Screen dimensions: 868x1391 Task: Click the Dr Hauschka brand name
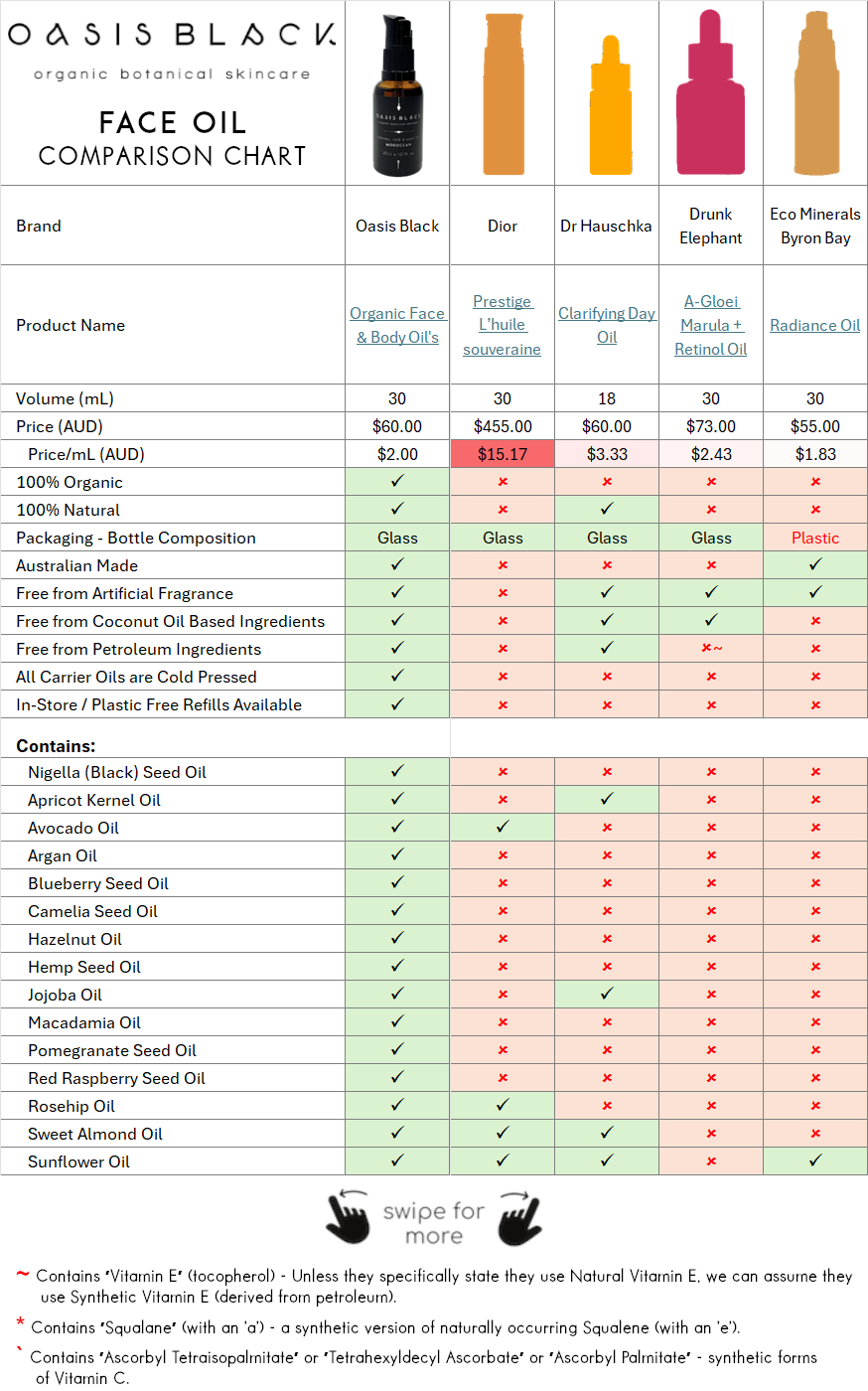pos(607,226)
